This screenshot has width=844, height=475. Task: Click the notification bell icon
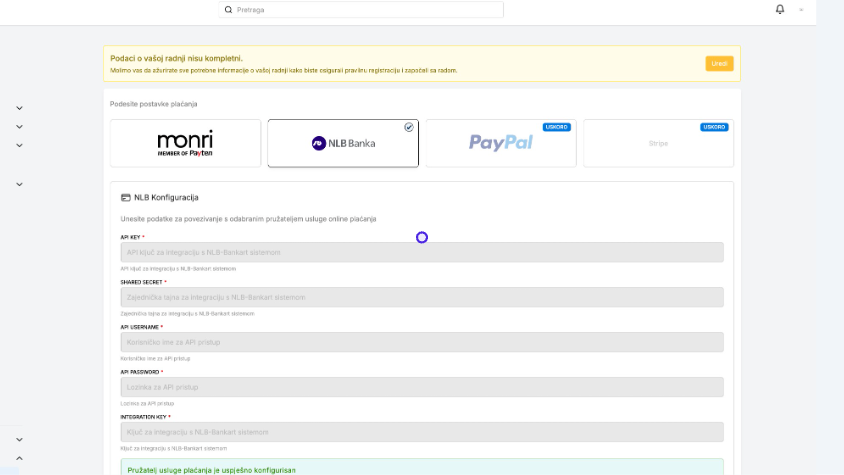coord(779,9)
